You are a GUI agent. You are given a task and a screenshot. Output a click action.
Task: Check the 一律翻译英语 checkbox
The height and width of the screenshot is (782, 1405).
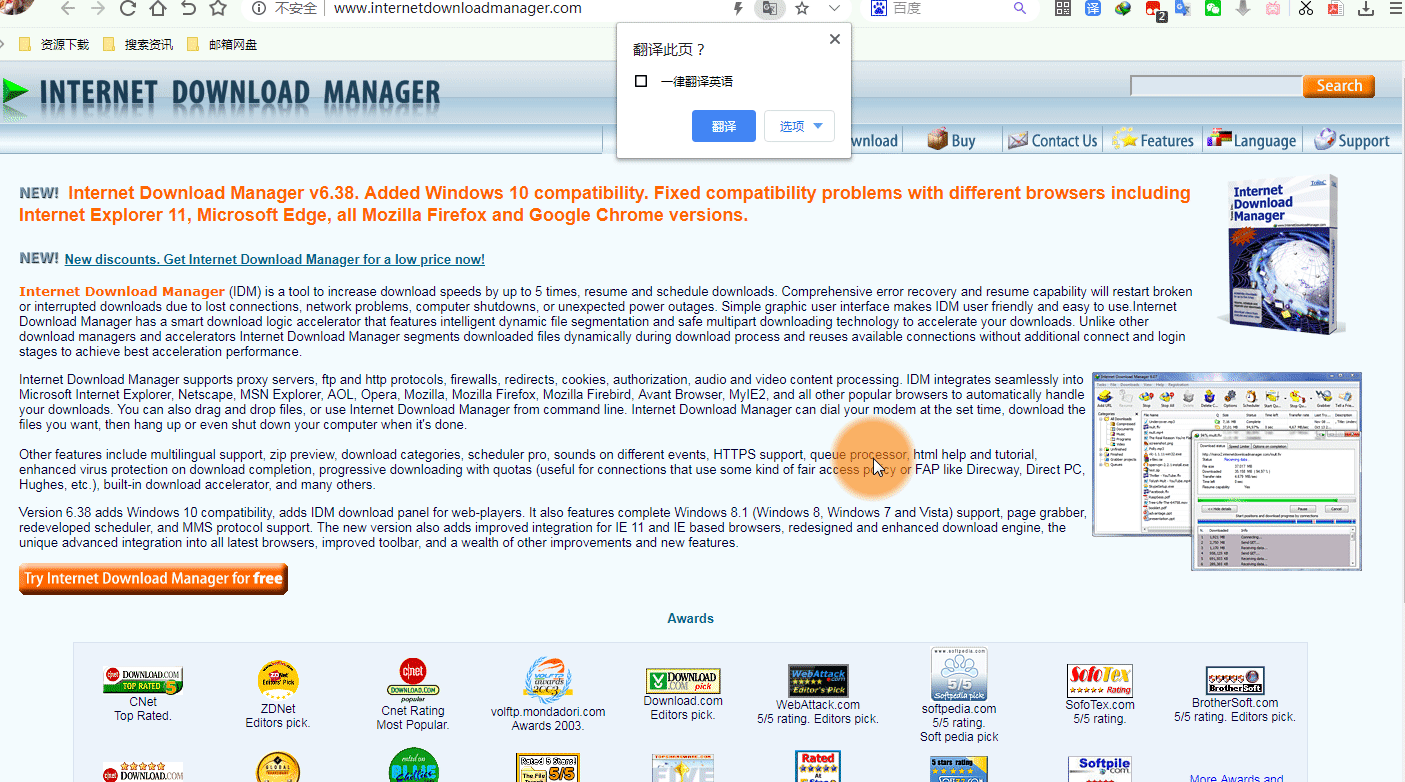point(641,81)
